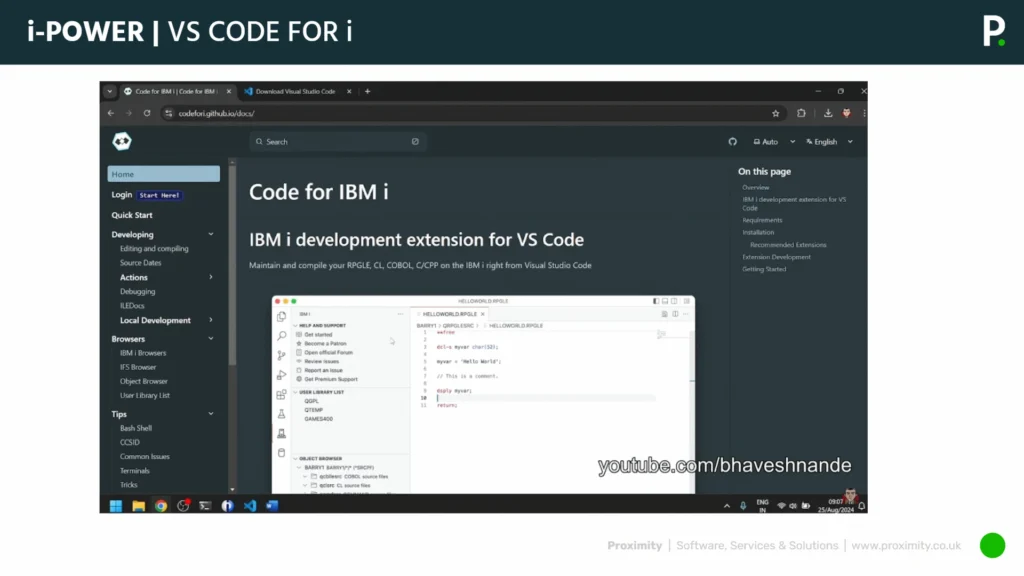Viewport: 1024px width, 576px height.
Task: Open File Explorer from the taskbar
Action: pyautogui.click(x=138, y=505)
